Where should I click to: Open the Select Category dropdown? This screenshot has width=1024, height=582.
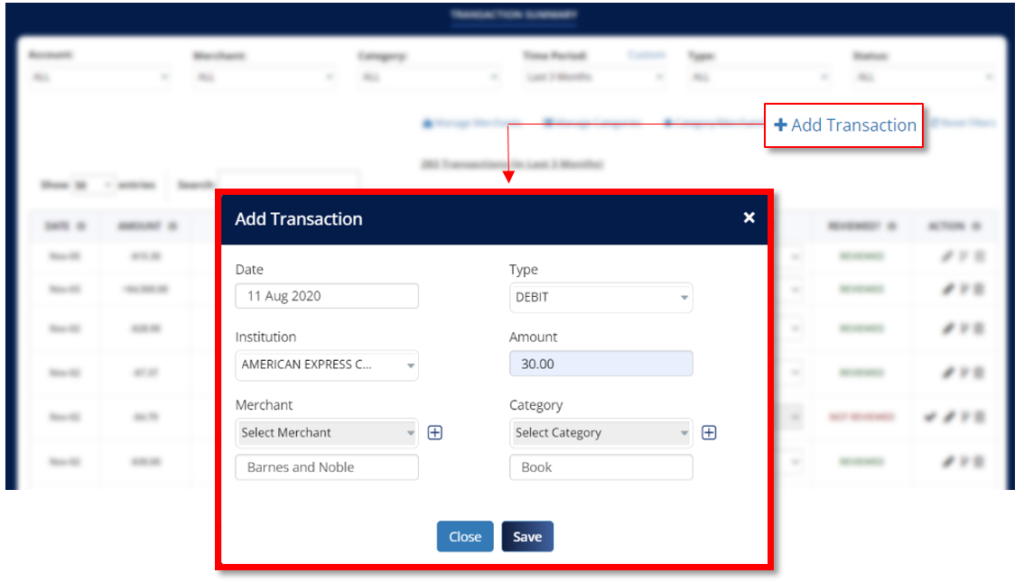[x=600, y=432]
